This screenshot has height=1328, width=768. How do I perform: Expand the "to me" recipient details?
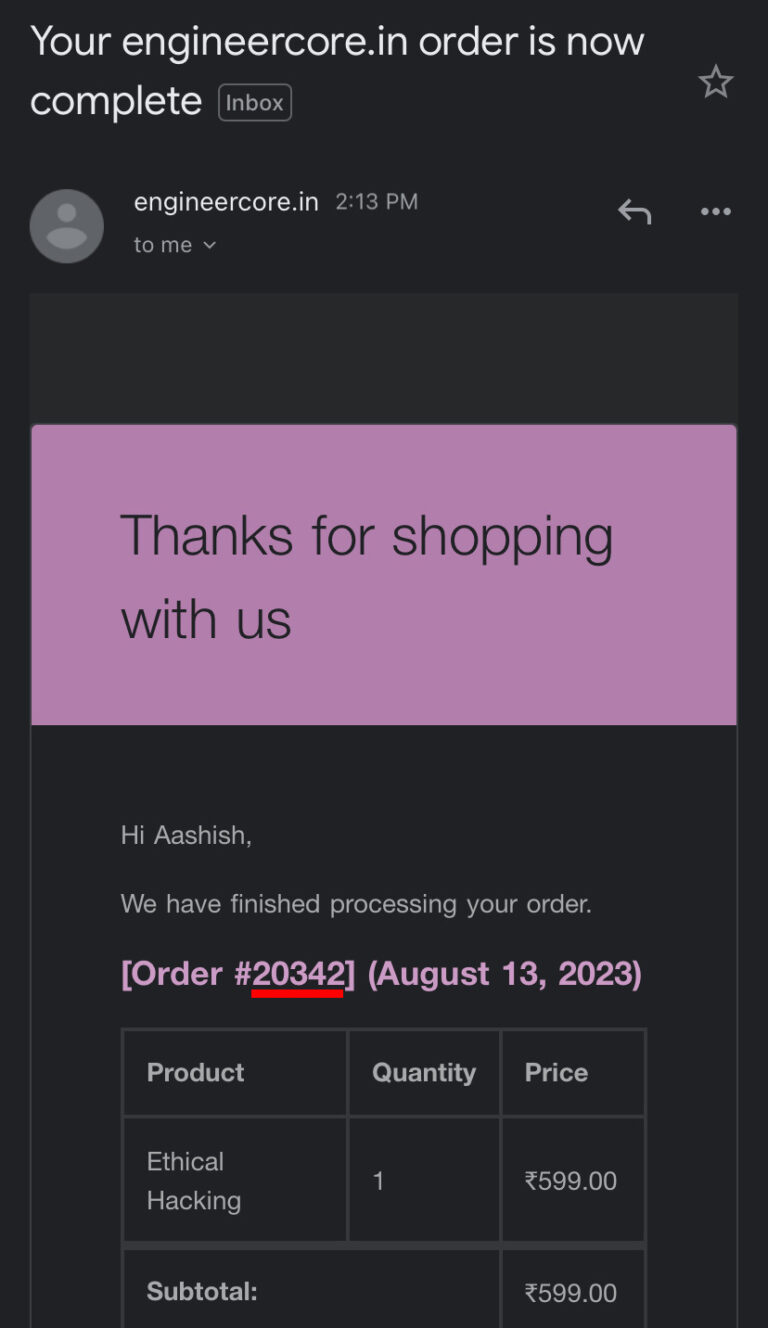[176, 245]
